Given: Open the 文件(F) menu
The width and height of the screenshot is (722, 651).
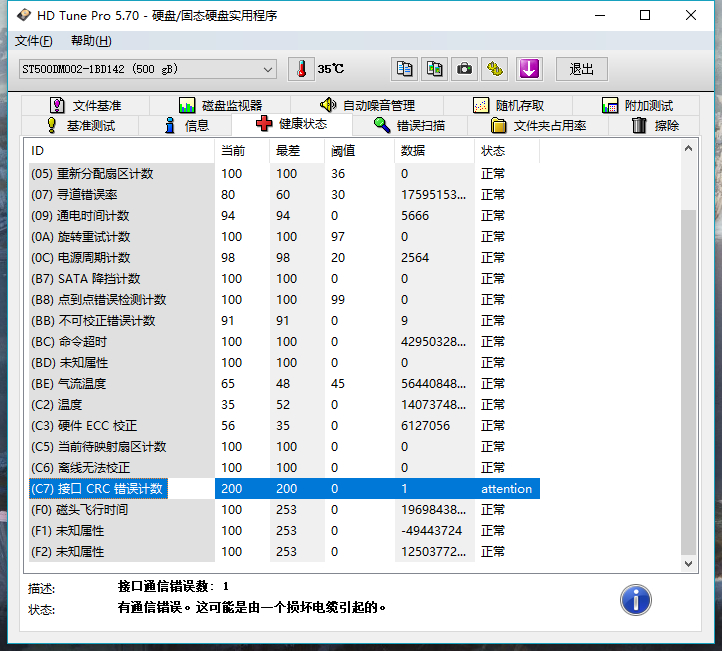Looking at the screenshot, I should tap(34, 41).
